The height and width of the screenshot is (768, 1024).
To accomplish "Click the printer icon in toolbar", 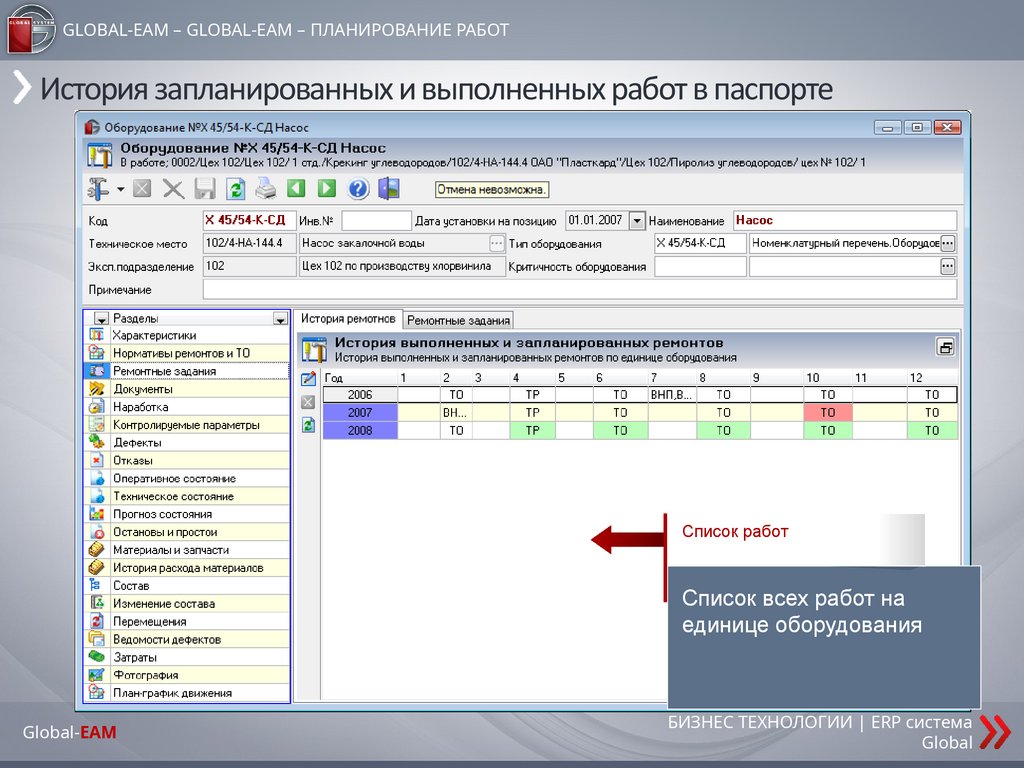I will [x=266, y=189].
